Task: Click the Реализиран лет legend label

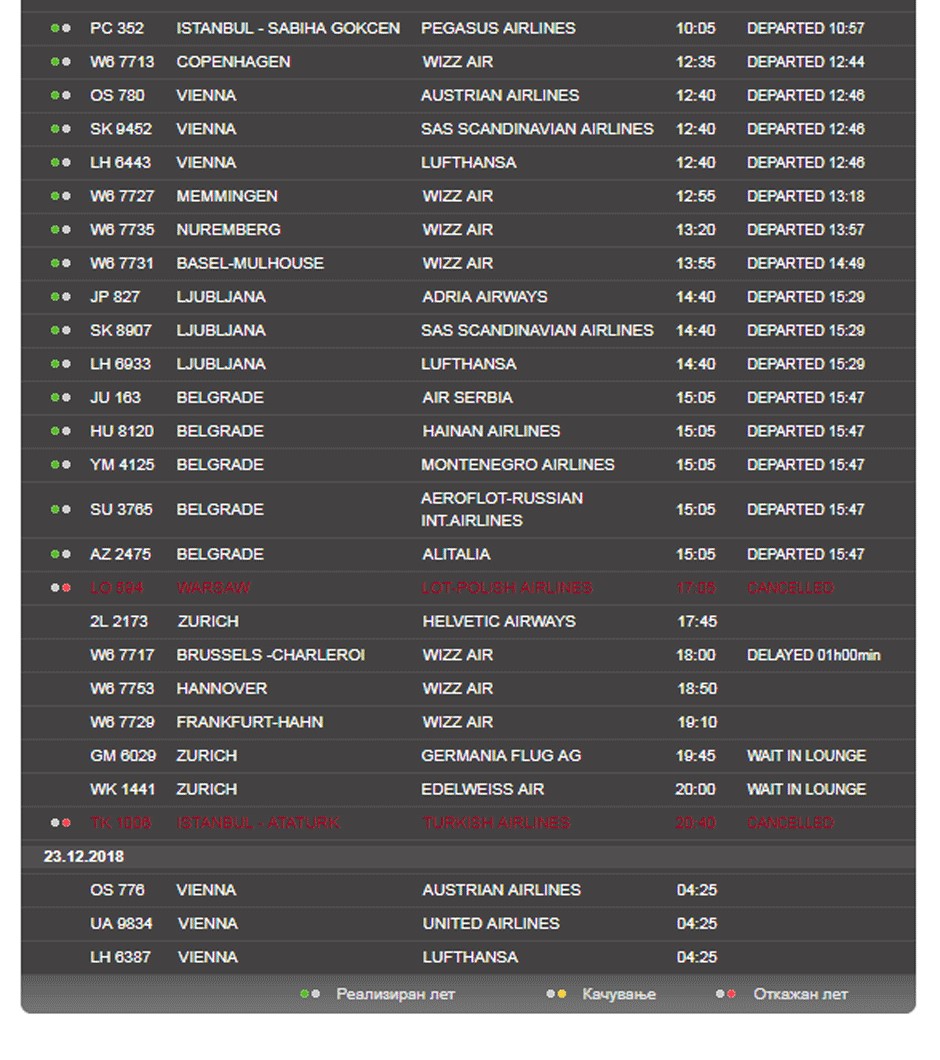Action: [396, 994]
